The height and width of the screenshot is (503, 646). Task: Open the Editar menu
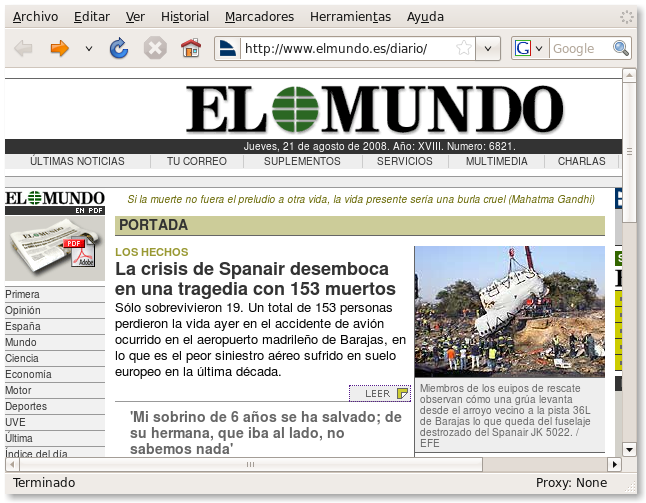(91, 16)
